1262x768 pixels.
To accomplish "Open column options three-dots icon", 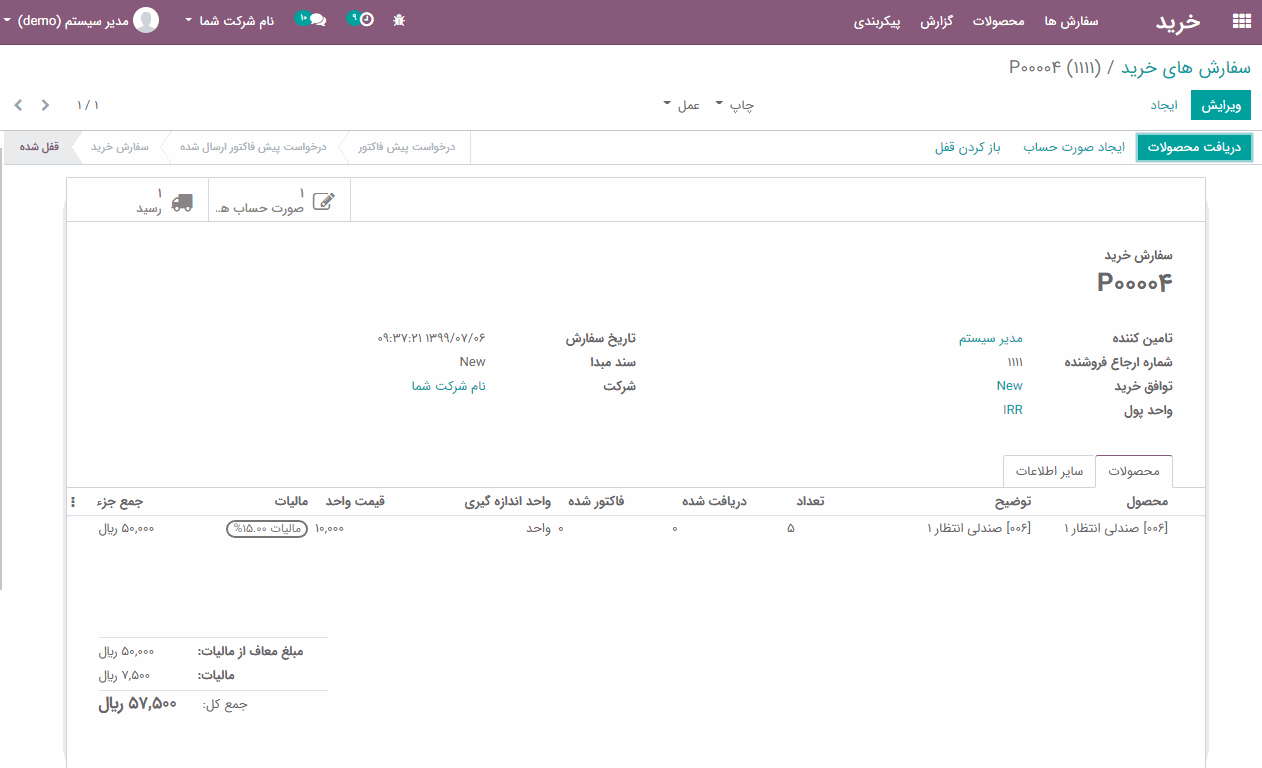I will point(72,501).
